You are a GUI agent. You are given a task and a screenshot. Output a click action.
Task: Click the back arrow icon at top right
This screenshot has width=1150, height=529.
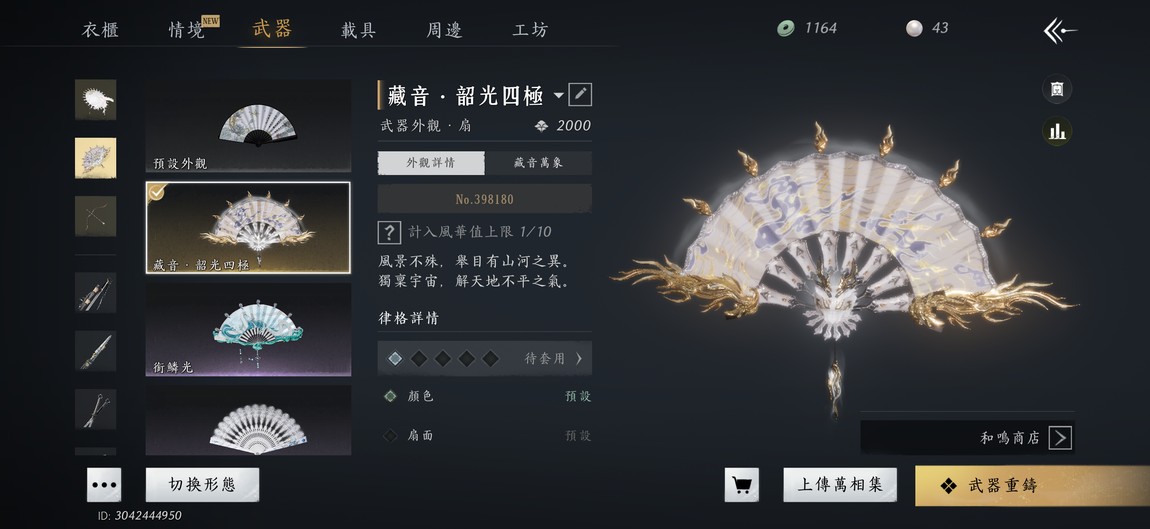pos(1060,30)
